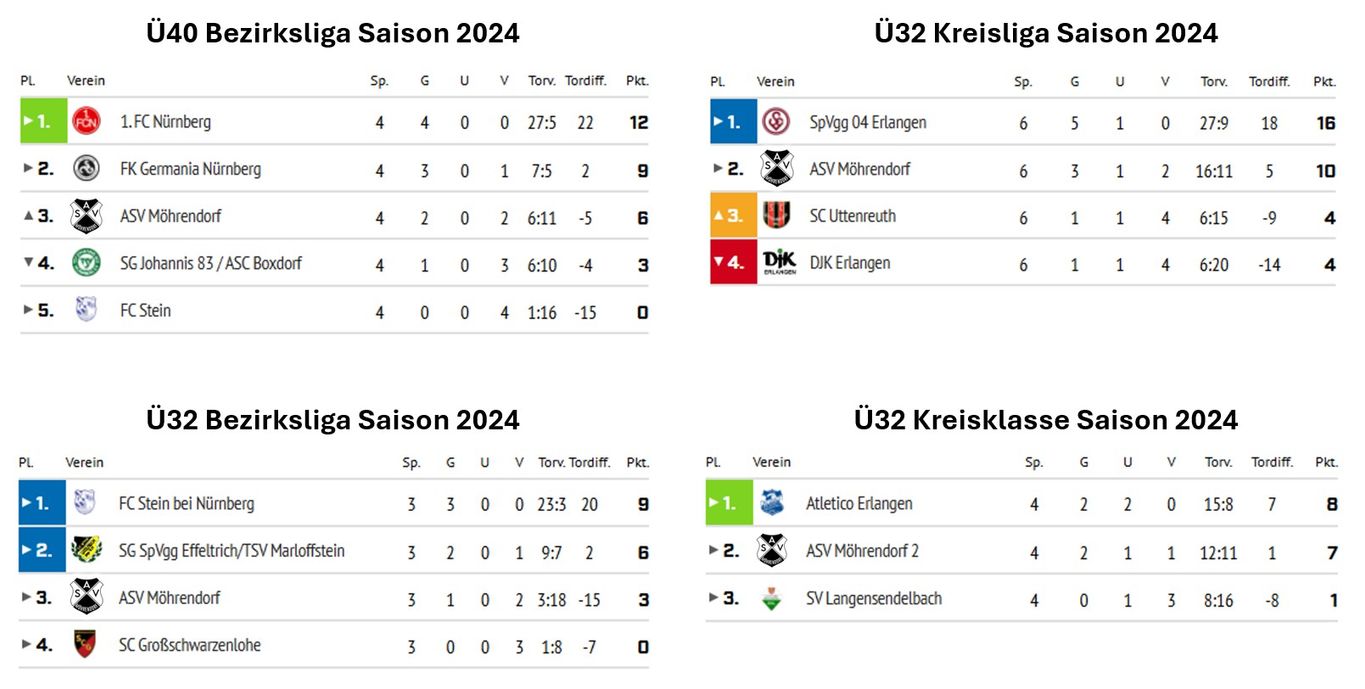Click the FK Germania Nürnberg club logo
This screenshot has height=689, width=1365.
[x=87, y=169]
